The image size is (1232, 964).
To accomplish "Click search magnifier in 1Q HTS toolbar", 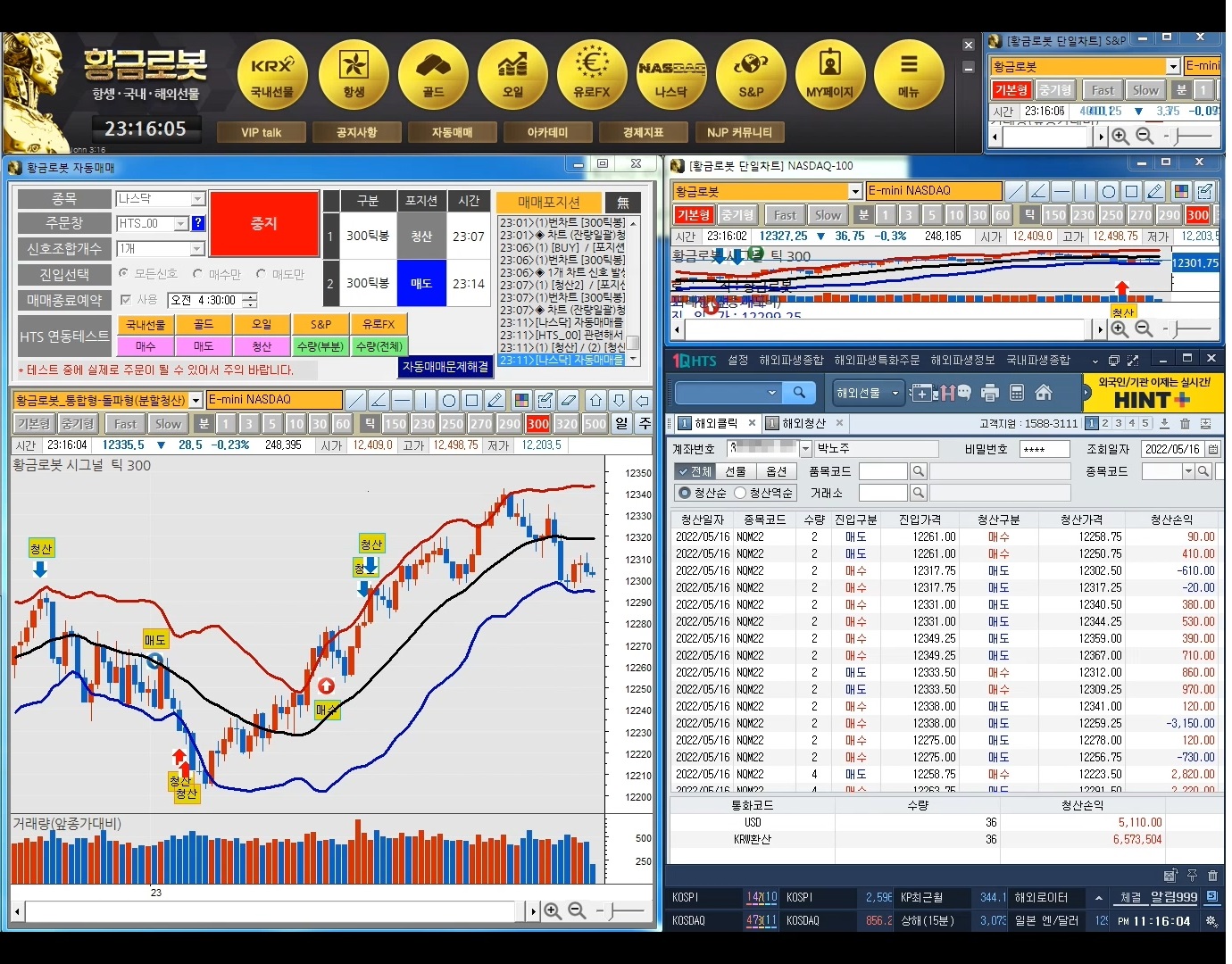I will click(x=799, y=393).
